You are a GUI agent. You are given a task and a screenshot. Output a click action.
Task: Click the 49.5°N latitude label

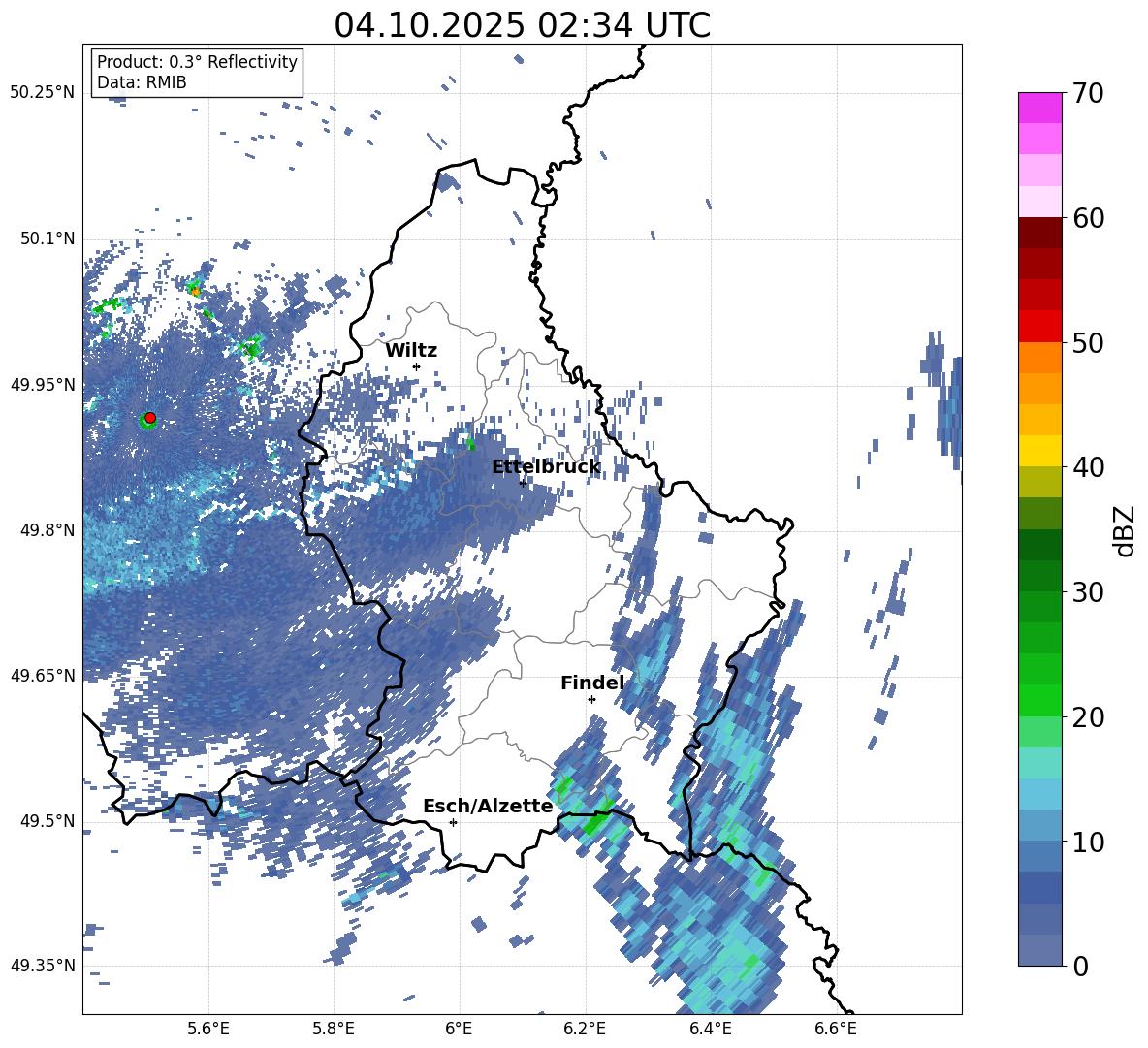point(47,821)
